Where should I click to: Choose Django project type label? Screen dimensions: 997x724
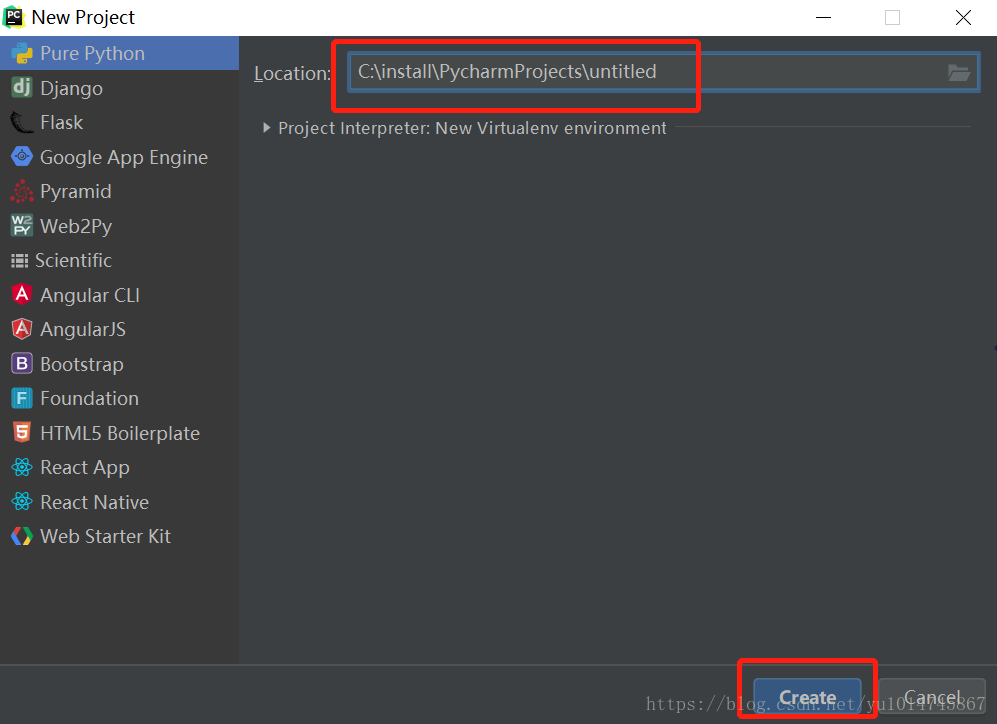point(71,88)
